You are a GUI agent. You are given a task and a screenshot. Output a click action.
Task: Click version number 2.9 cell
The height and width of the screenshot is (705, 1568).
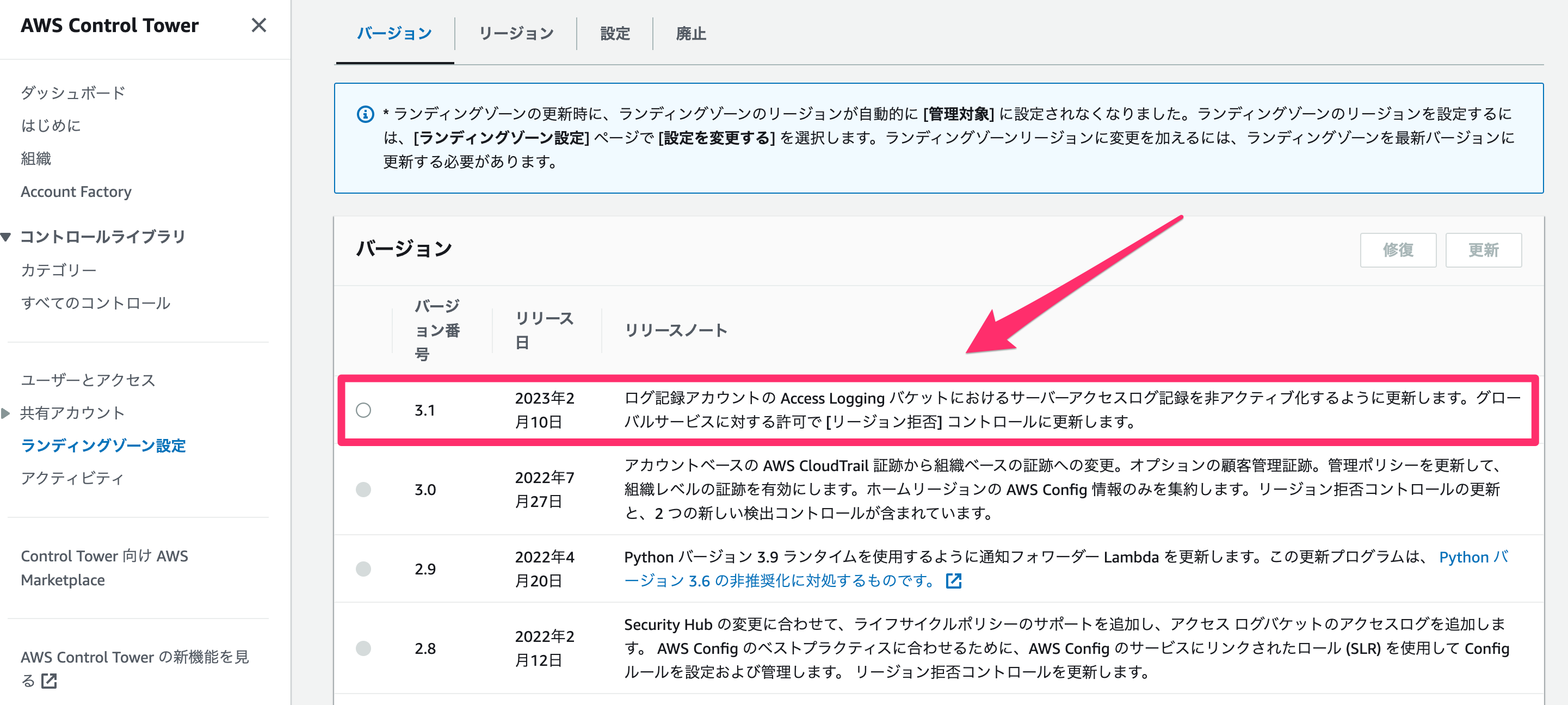pos(425,568)
